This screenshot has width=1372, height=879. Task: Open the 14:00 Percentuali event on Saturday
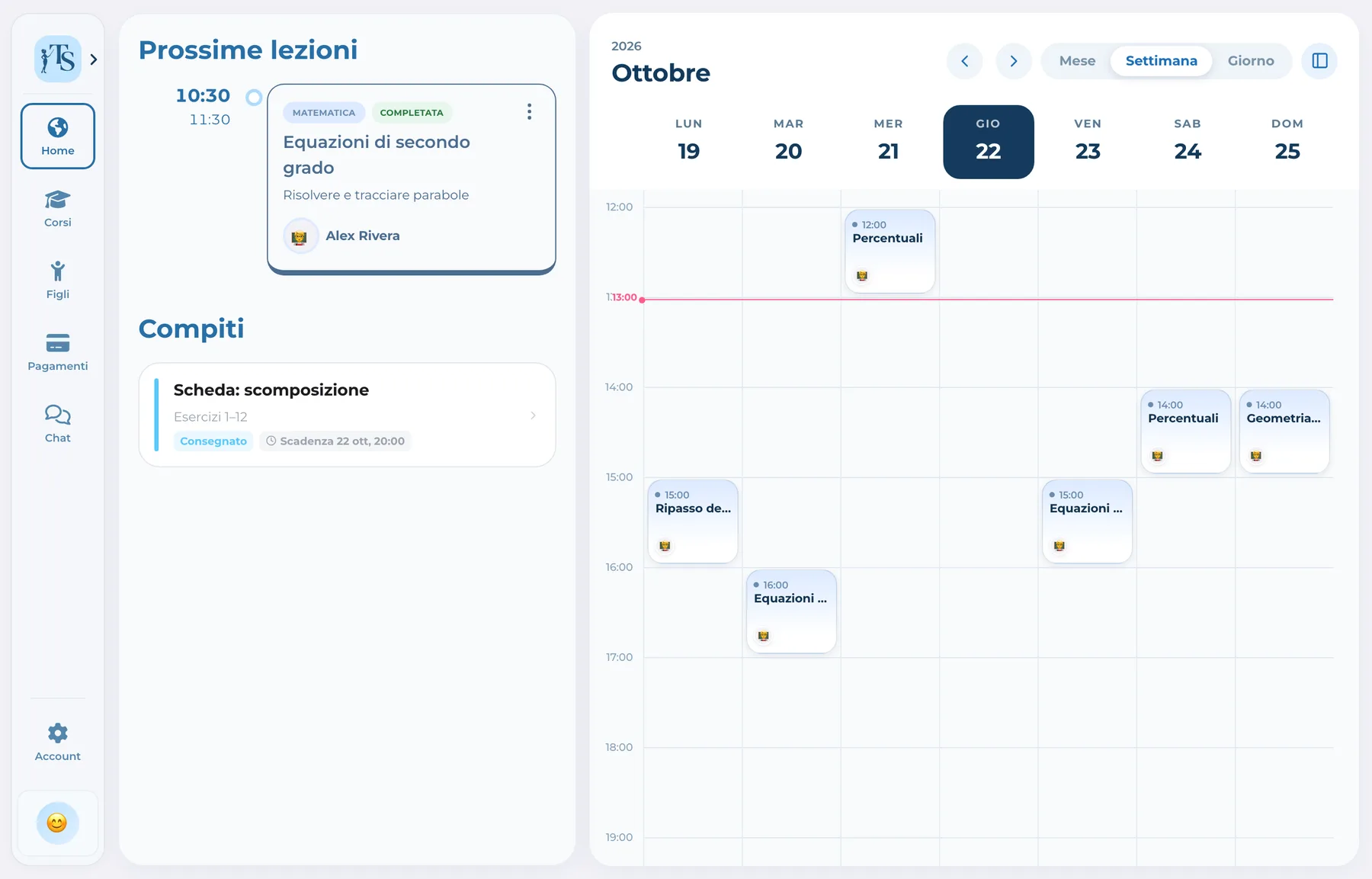[1186, 431]
